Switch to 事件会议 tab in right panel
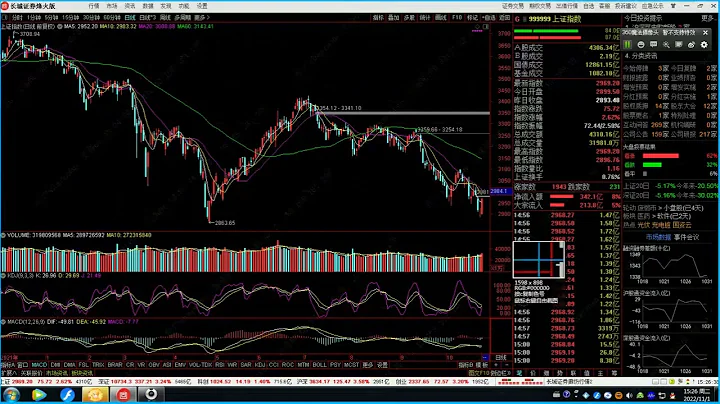 tap(686, 237)
